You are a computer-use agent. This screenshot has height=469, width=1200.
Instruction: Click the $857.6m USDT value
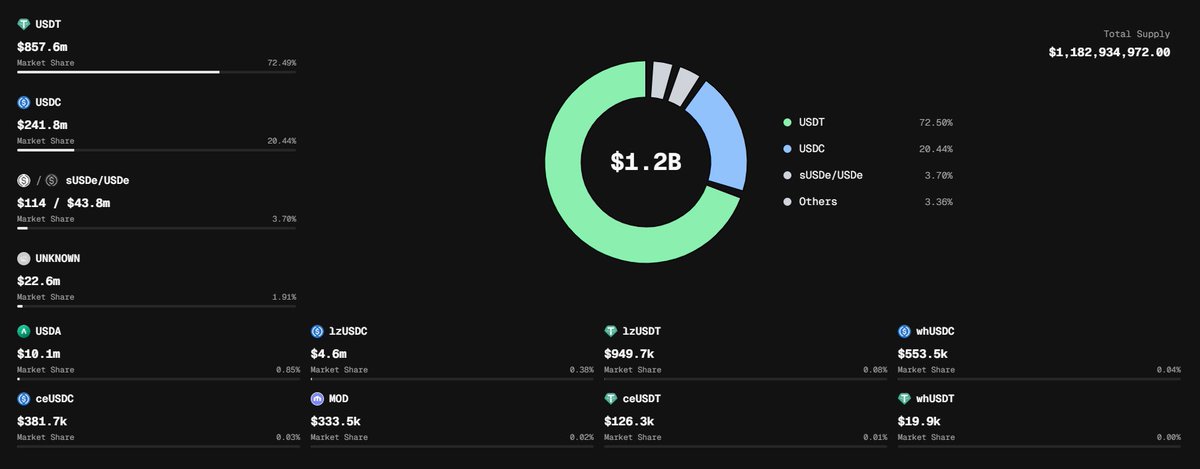[x=42, y=46]
